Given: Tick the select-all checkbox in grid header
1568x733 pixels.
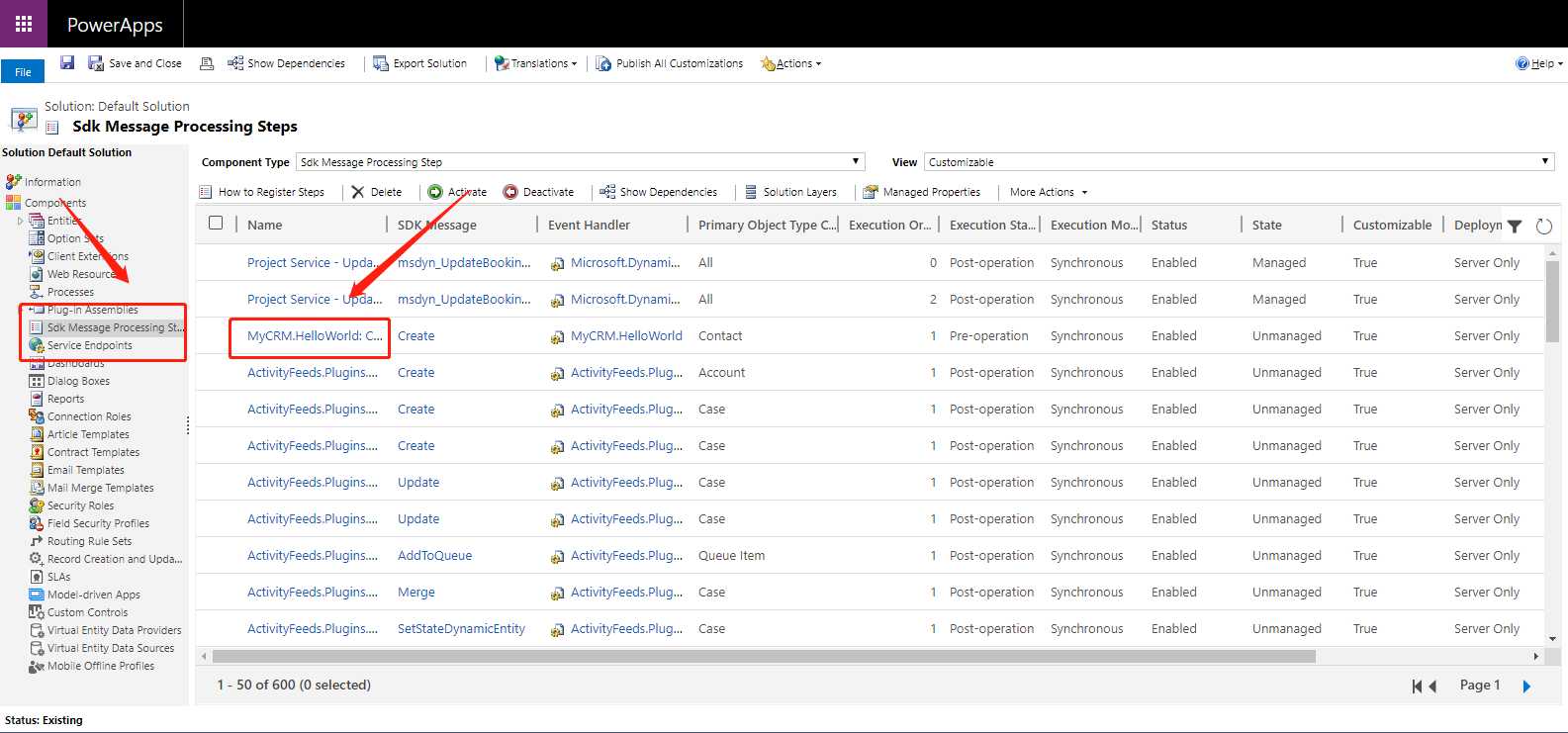Looking at the screenshot, I should (x=216, y=224).
